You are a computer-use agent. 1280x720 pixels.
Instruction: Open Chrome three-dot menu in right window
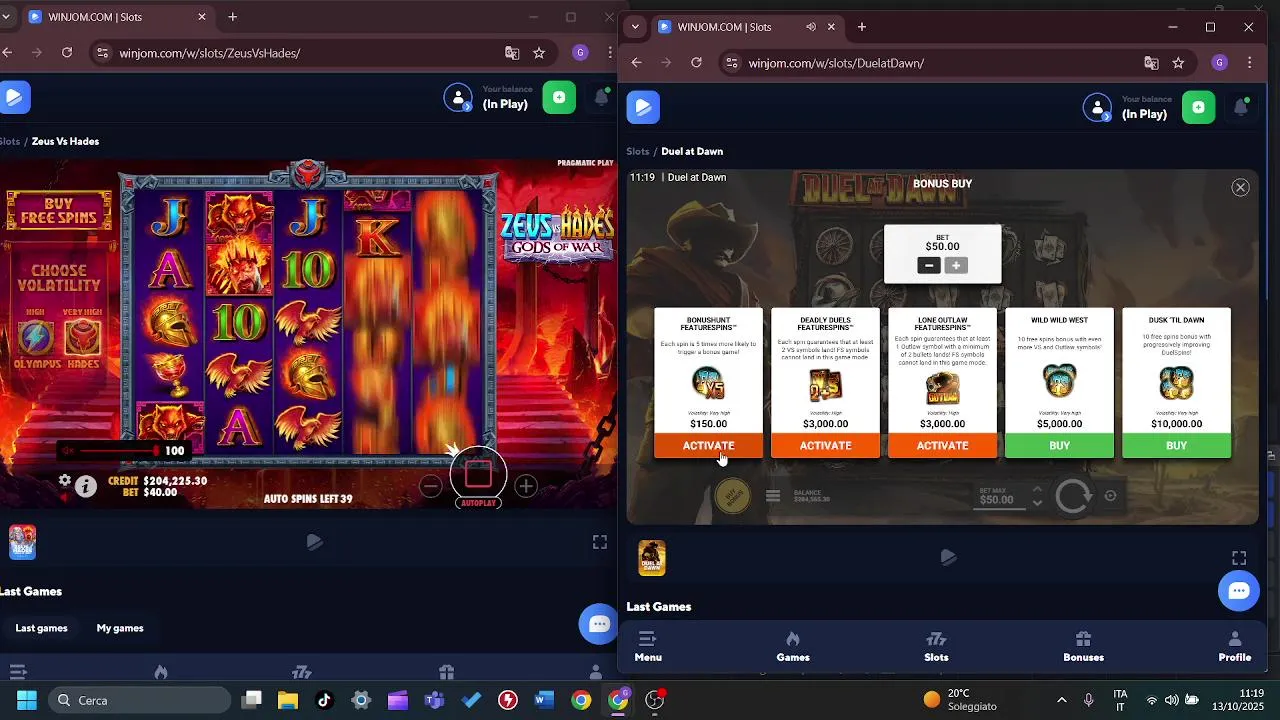coord(1249,63)
